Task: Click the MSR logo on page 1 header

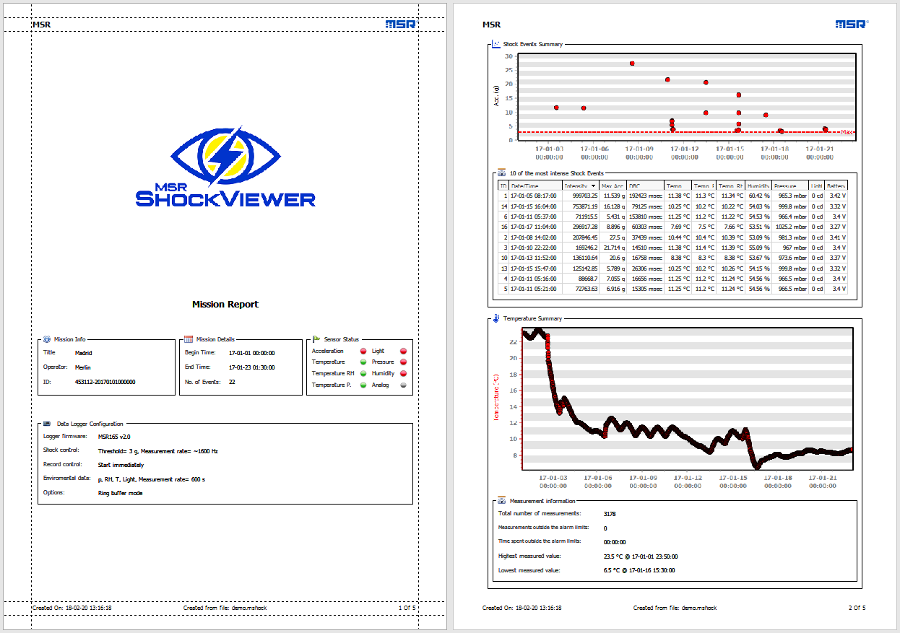Action: tap(400, 24)
